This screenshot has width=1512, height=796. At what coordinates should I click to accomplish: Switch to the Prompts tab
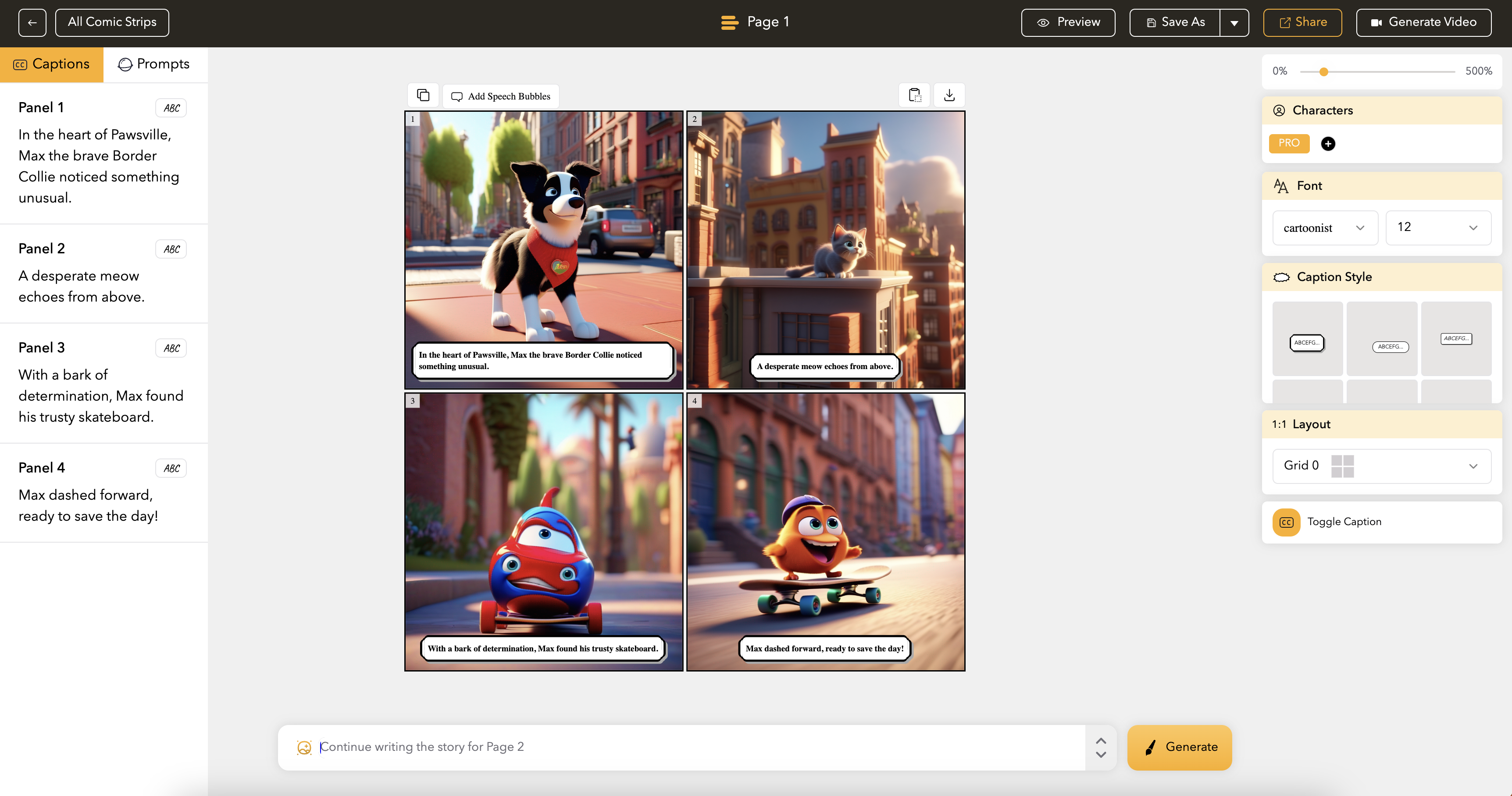click(x=155, y=64)
